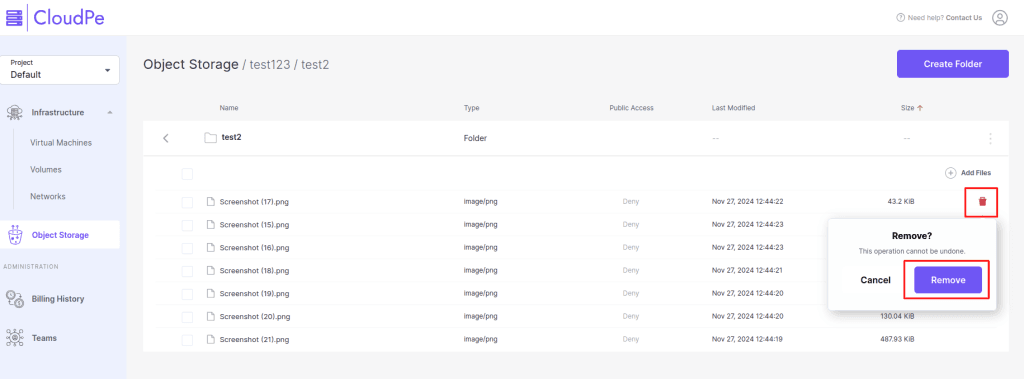1024x379 pixels.
Task: Click the Billing History icon
Action: pyautogui.click(x=14, y=299)
